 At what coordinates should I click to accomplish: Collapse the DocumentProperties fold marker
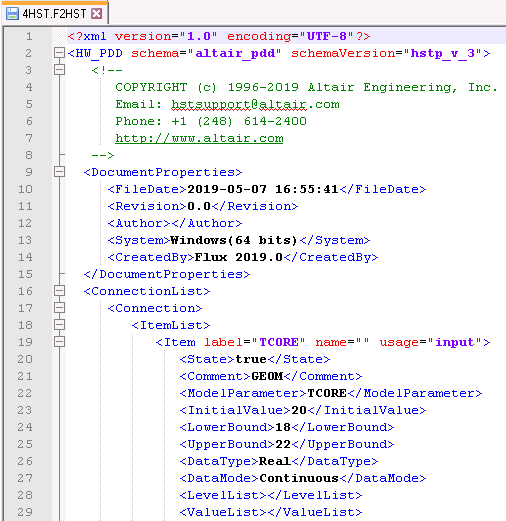pos(59,172)
